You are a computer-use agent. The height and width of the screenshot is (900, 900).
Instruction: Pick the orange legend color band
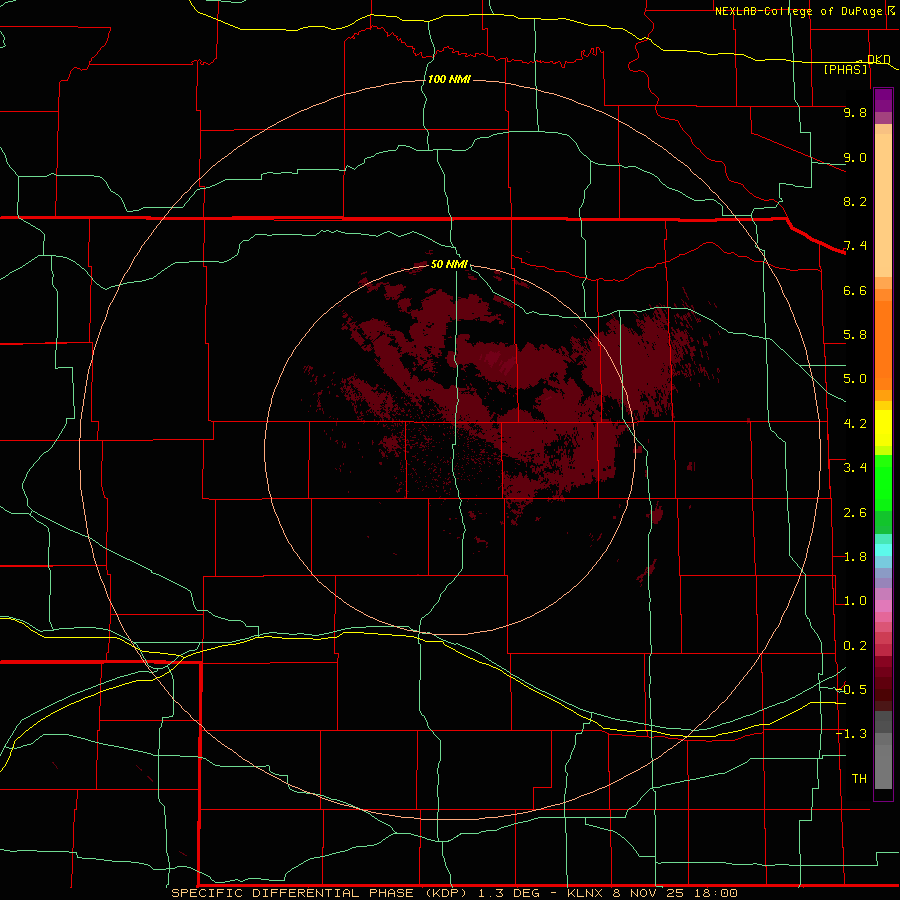click(883, 346)
